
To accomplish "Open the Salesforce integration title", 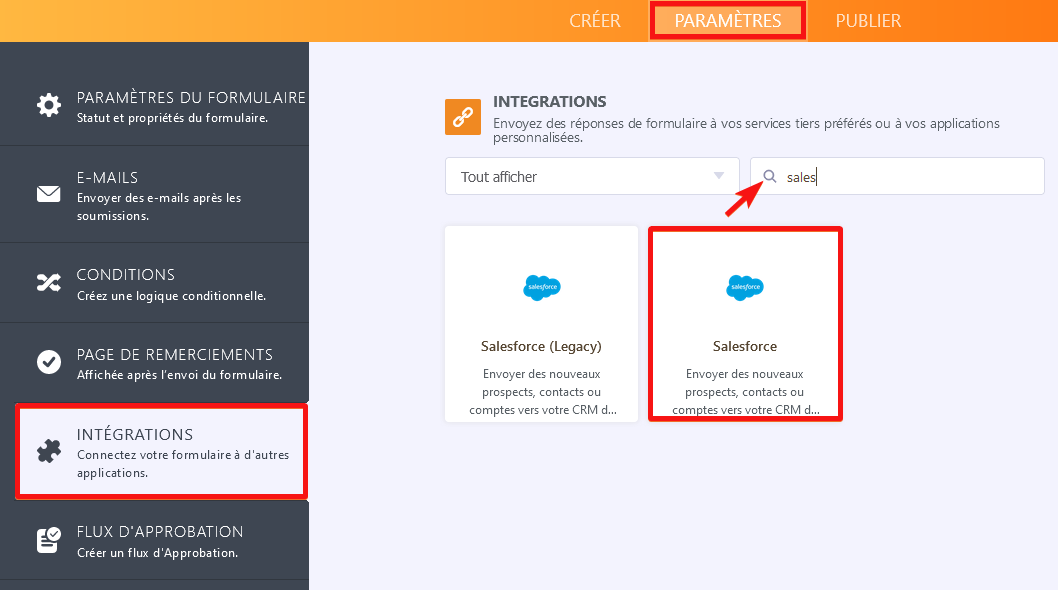I will (745, 346).
